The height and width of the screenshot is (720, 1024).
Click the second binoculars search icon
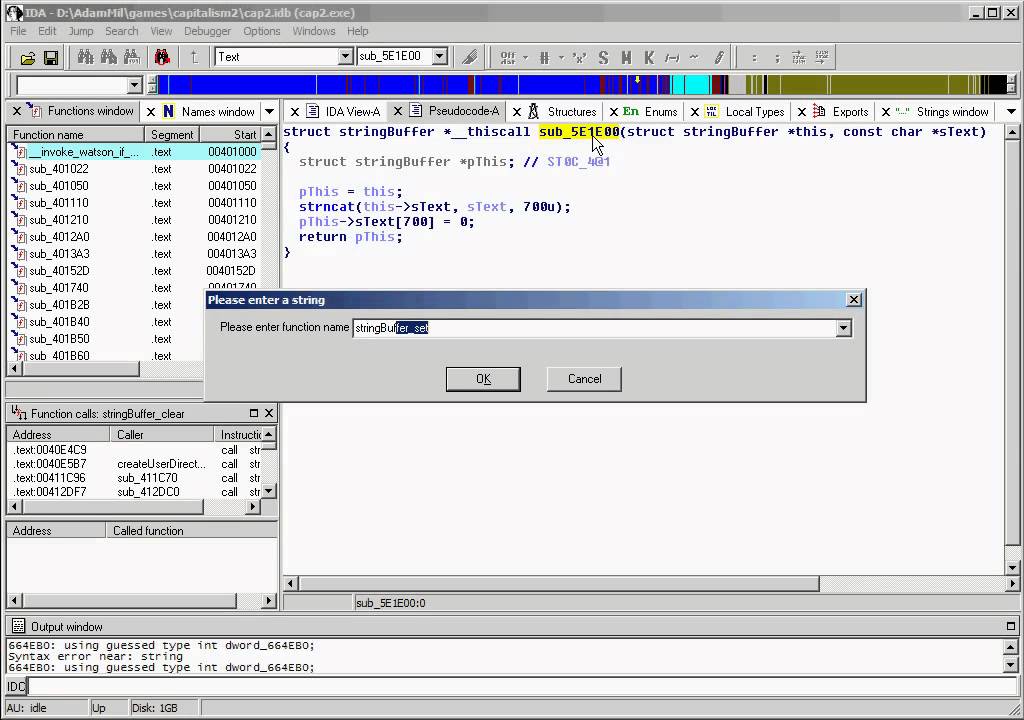108,57
